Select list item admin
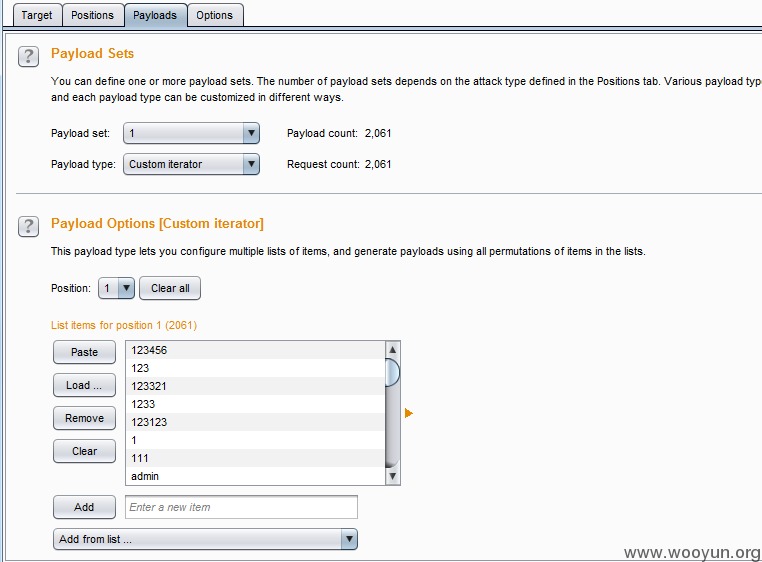The width and height of the screenshot is (762, 562). pos(256,476)
